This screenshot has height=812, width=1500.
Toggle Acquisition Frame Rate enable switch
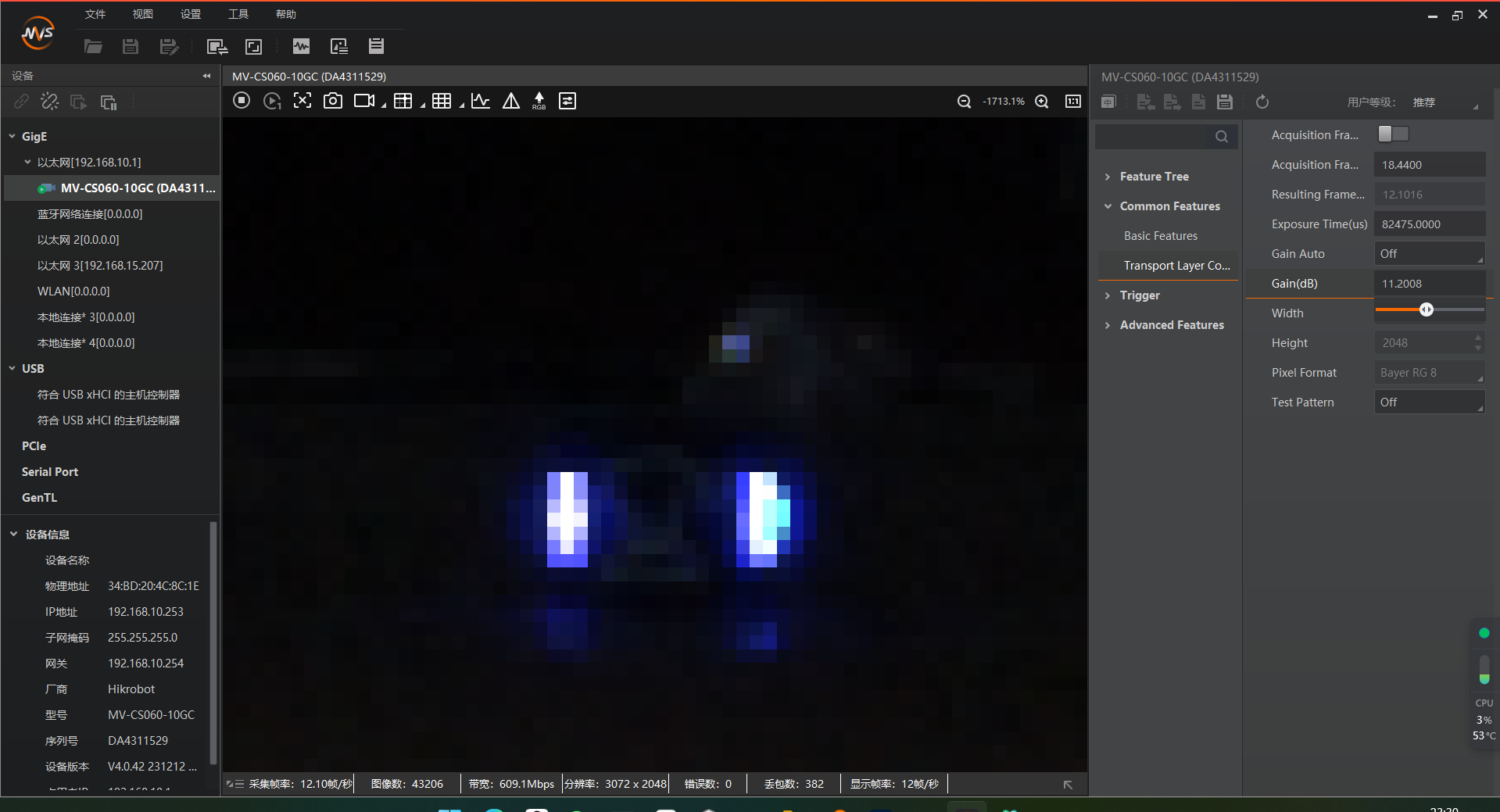click(x=1393, y=134)
